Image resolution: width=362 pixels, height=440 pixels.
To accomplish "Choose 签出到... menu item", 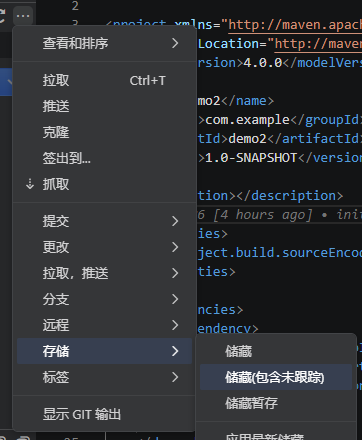I will point(104,158).
